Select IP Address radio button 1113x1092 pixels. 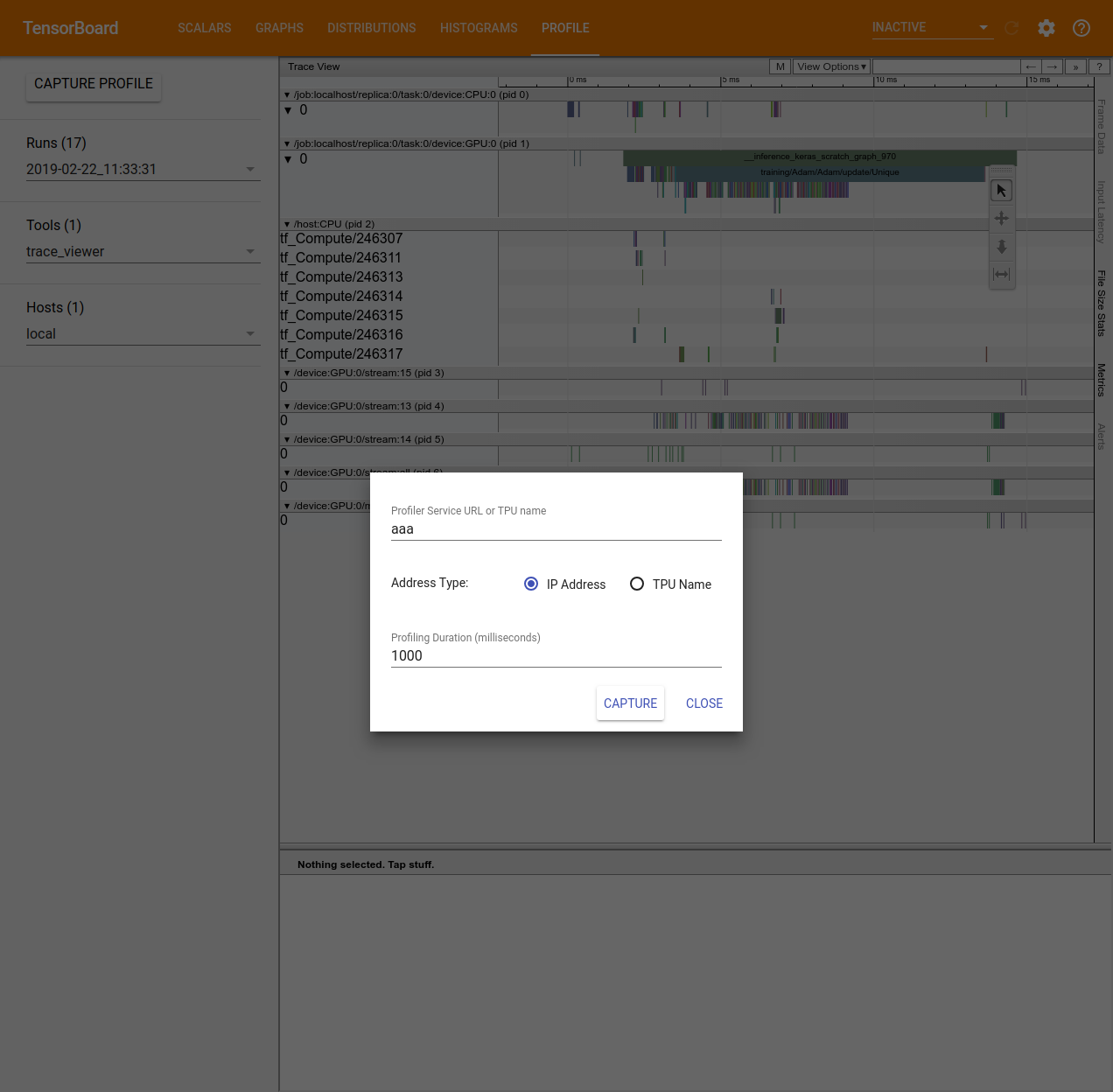pyautogui.click(x=531, y=584)
